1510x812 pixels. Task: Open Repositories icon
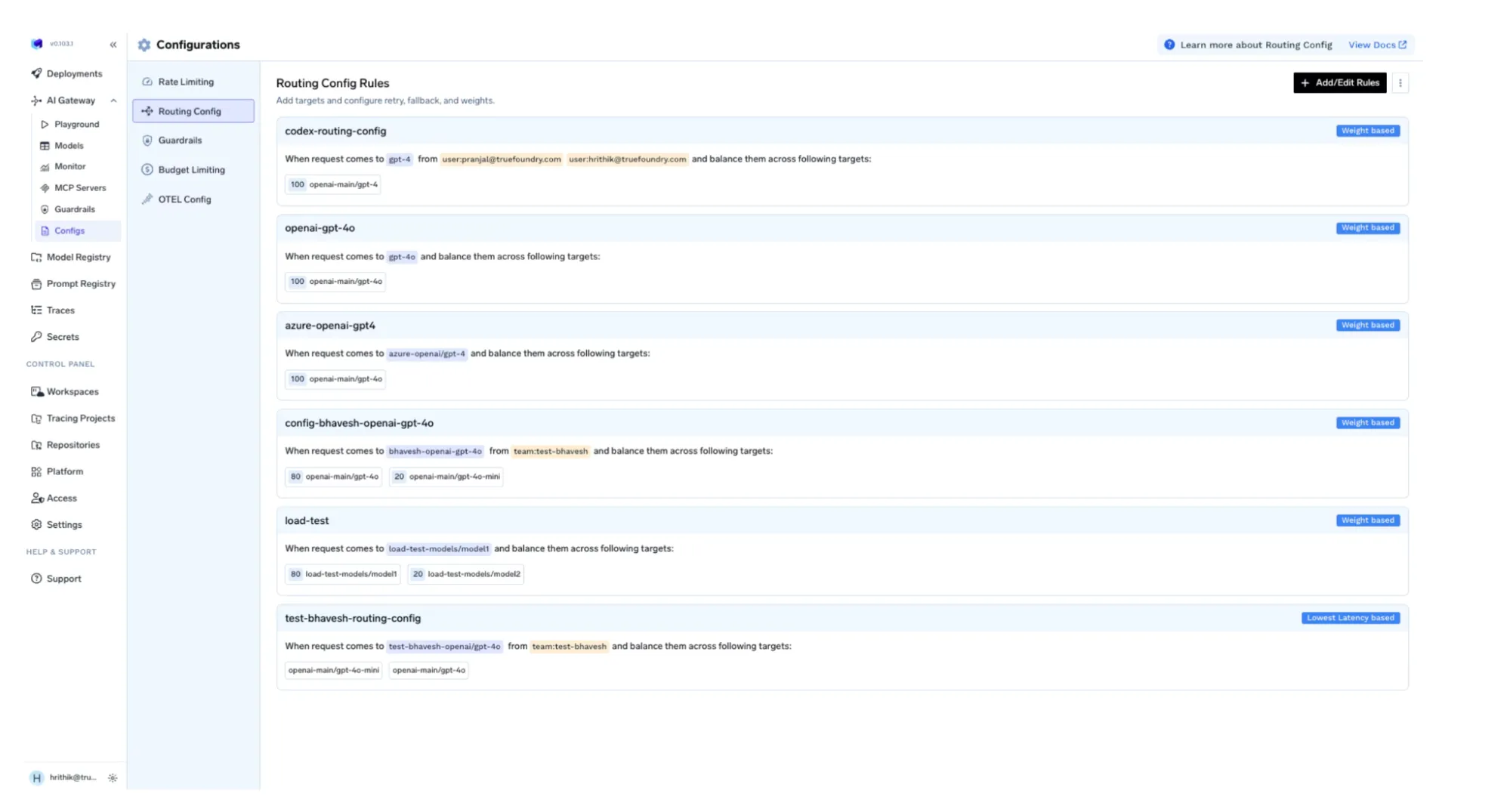pos(36,445)
